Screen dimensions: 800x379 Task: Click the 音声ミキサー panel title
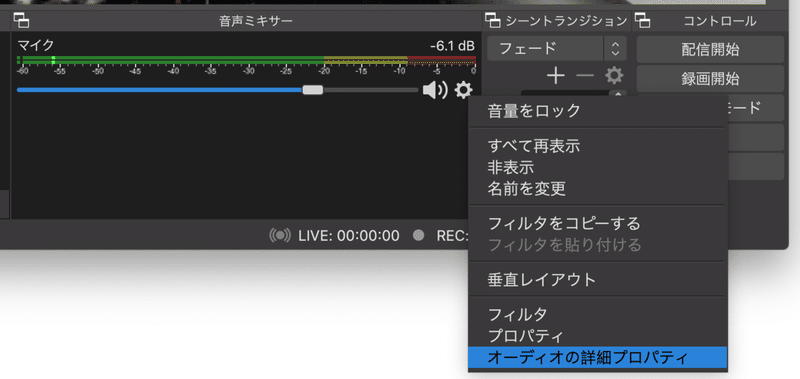[x=256, y=21]
